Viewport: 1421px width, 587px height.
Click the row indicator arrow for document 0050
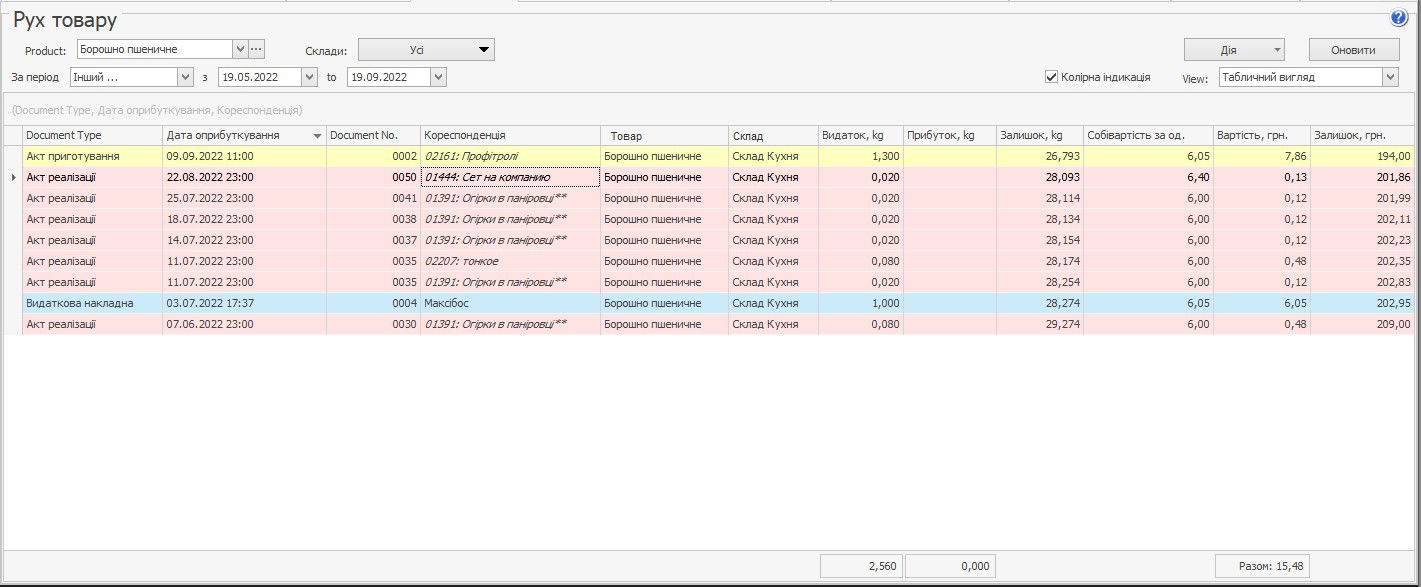click(12, 177)
